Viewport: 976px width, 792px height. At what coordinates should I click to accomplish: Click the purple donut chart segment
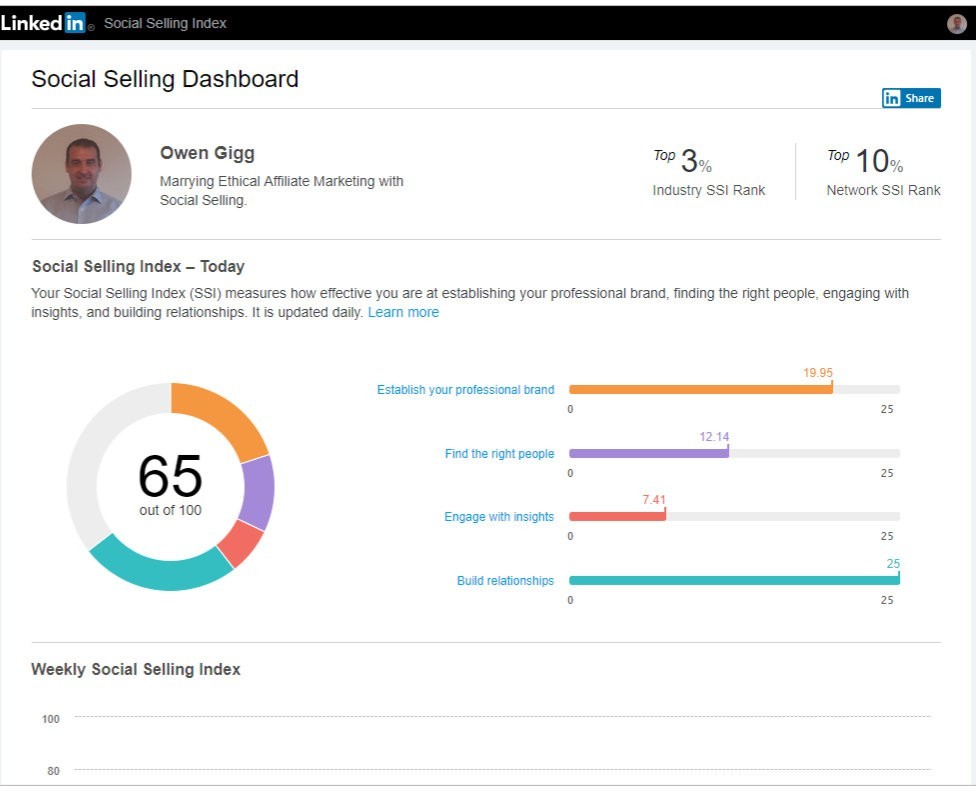[258, 492]
